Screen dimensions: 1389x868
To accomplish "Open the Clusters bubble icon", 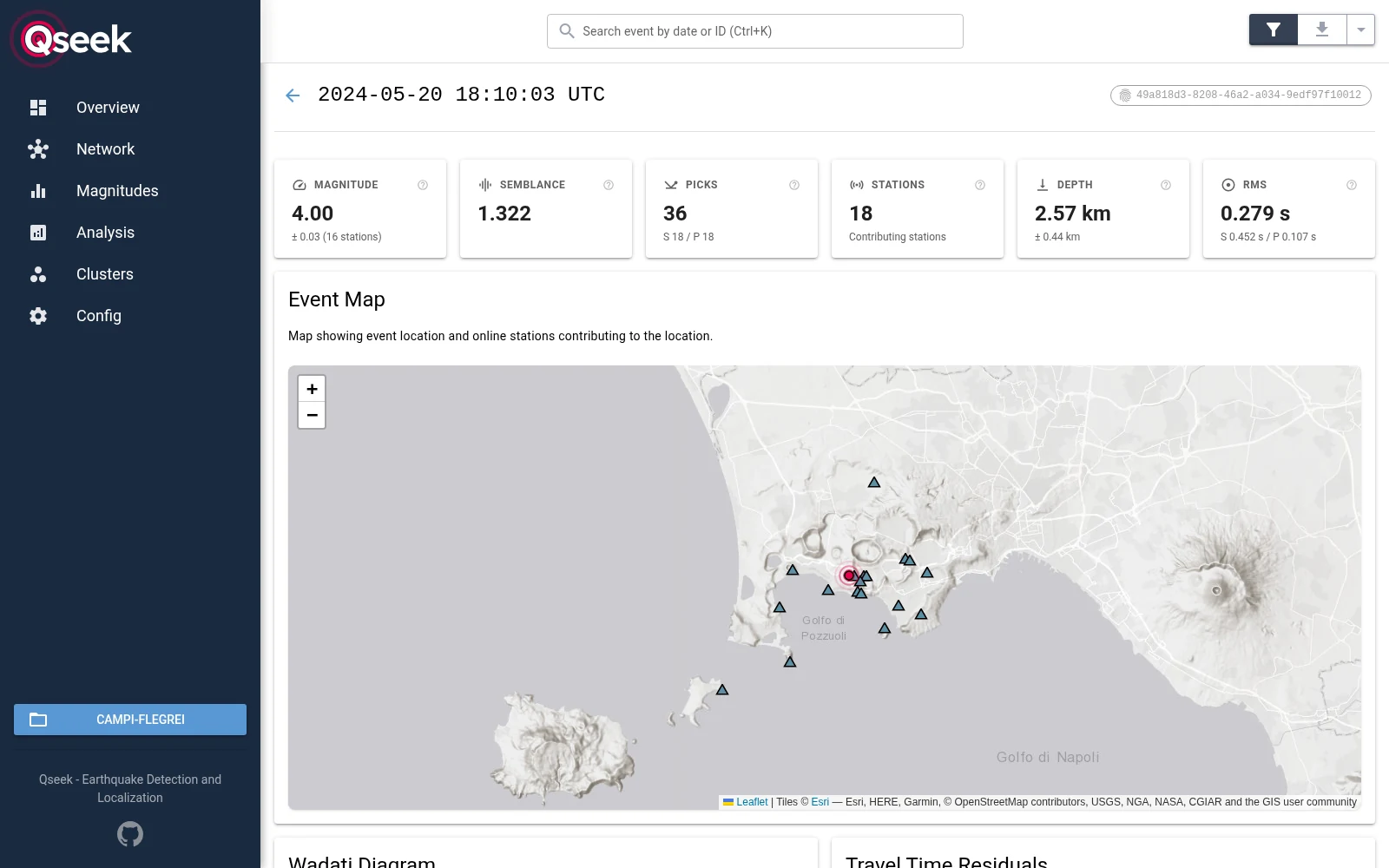I will point(38,274).
